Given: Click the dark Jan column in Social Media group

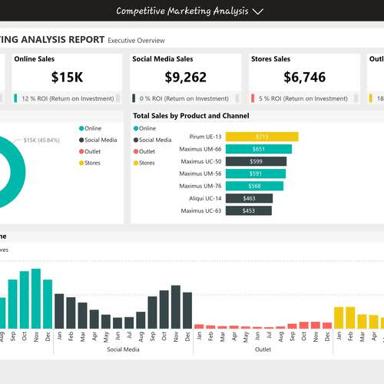Looking at the screenshot, I should (59, 311).
